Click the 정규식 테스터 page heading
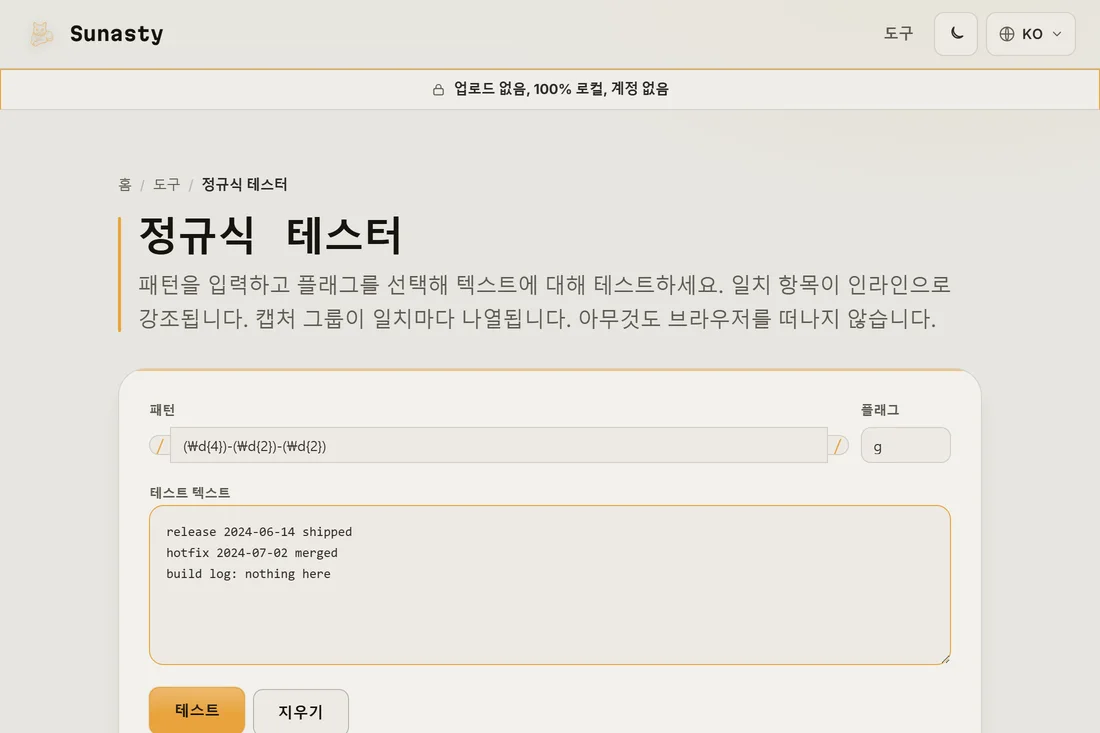The height and width of the screenshot is (733, 1100). tap(270, 235)
